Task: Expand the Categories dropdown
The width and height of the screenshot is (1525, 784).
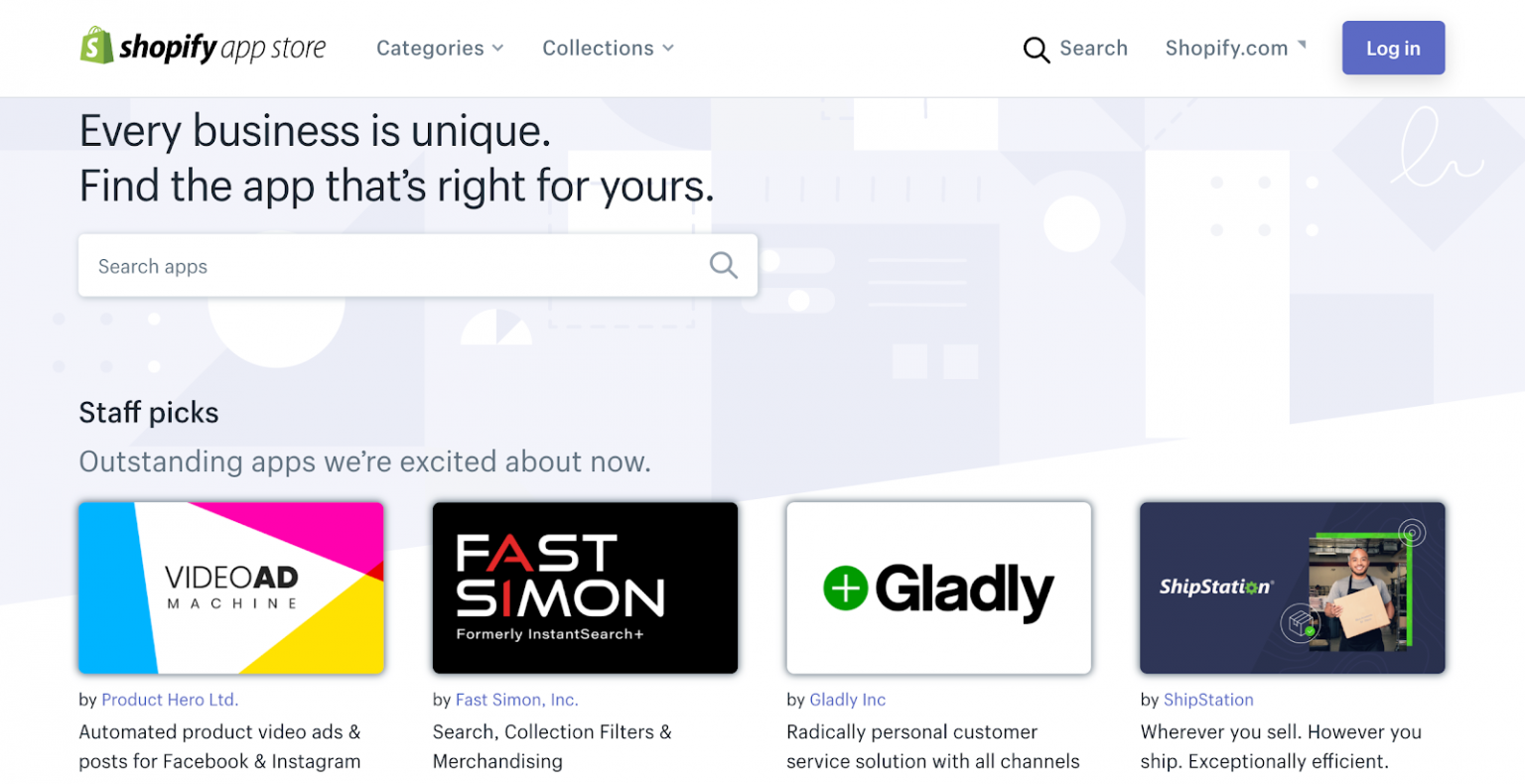Action: tap(440, 48)
